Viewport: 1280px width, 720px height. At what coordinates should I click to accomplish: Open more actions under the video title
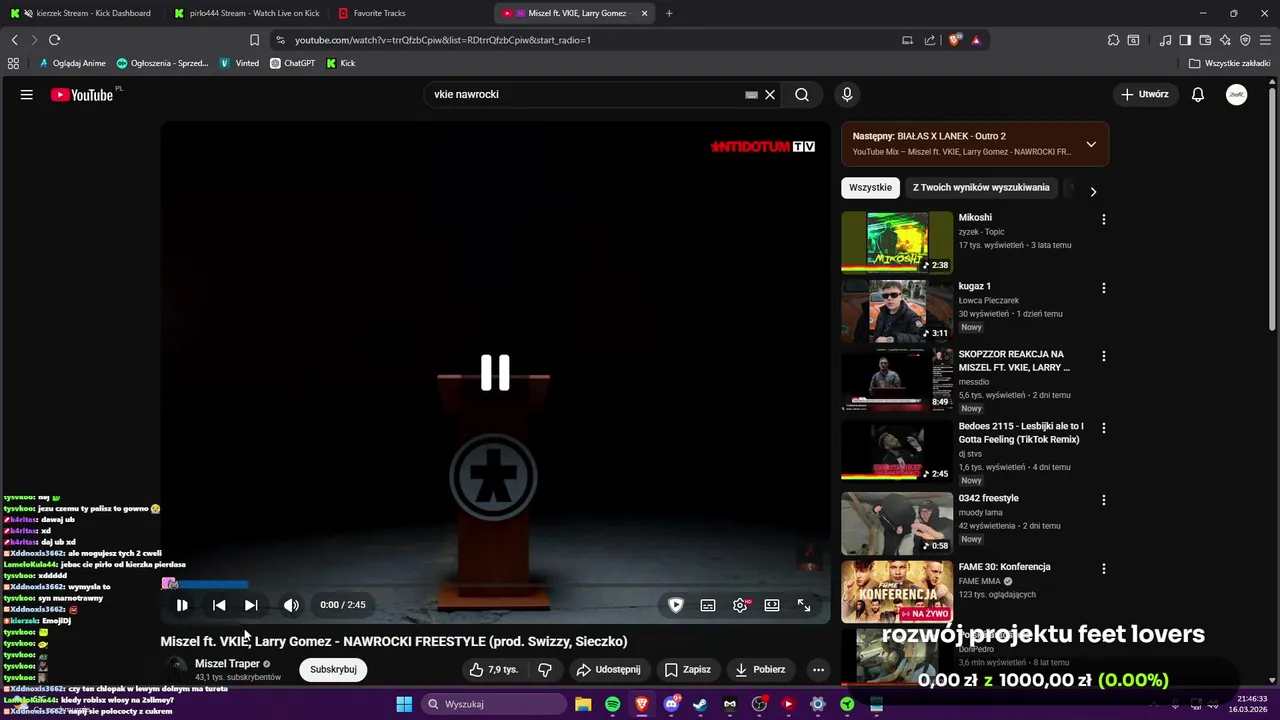coord(818,669)
